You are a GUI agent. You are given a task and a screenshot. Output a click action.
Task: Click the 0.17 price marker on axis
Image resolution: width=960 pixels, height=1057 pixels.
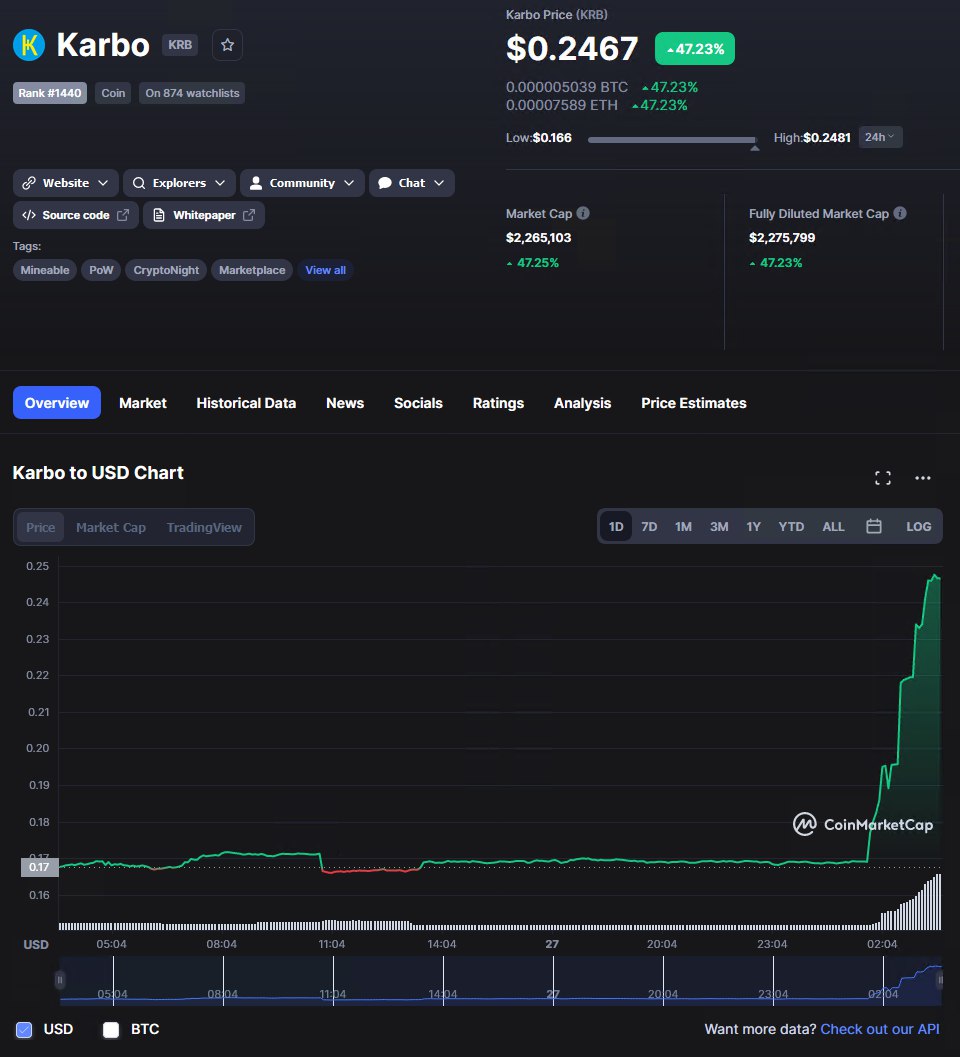pos(39,867)
